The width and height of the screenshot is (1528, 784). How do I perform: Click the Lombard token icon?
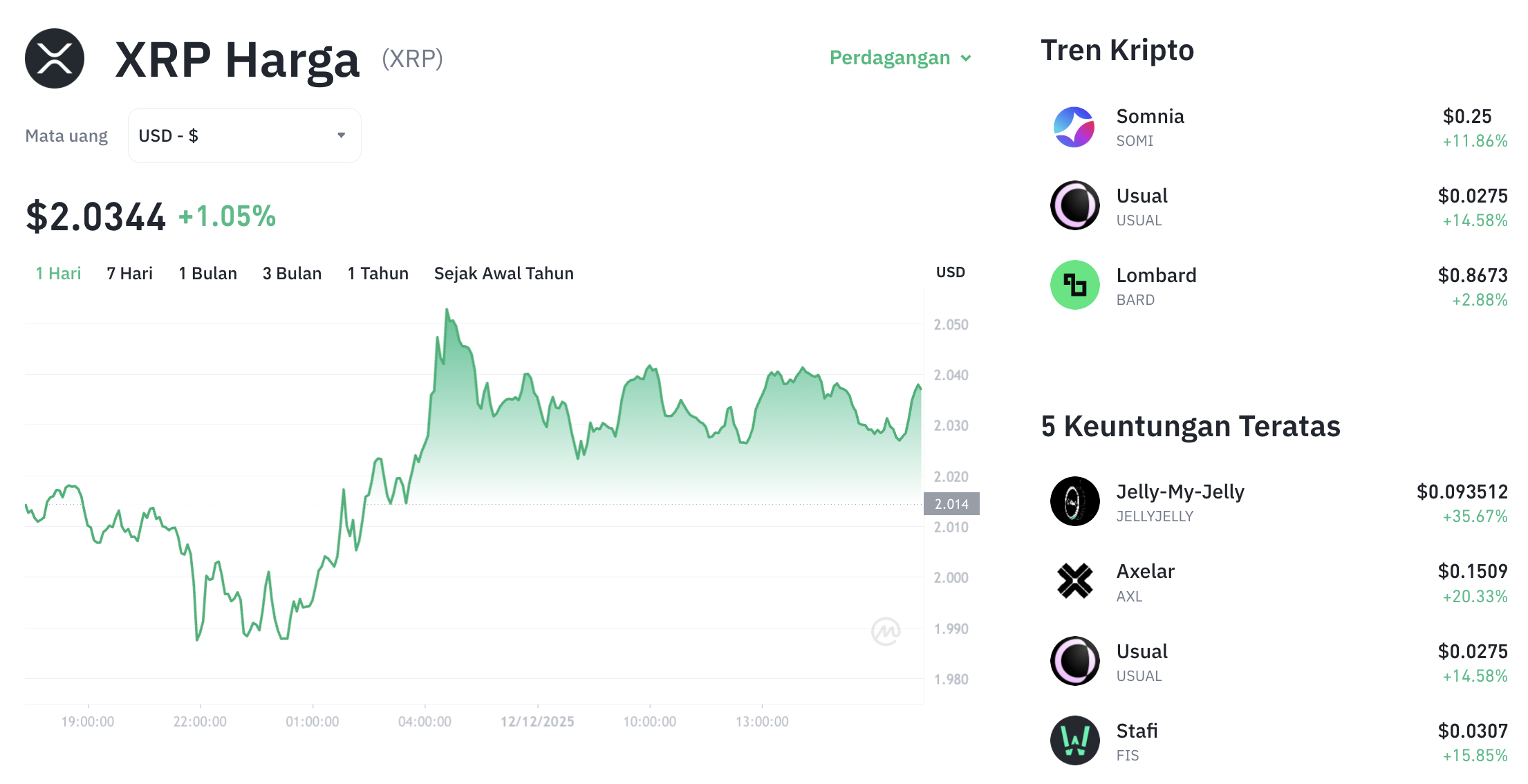pyautogui.click(x=1074, y=284)
